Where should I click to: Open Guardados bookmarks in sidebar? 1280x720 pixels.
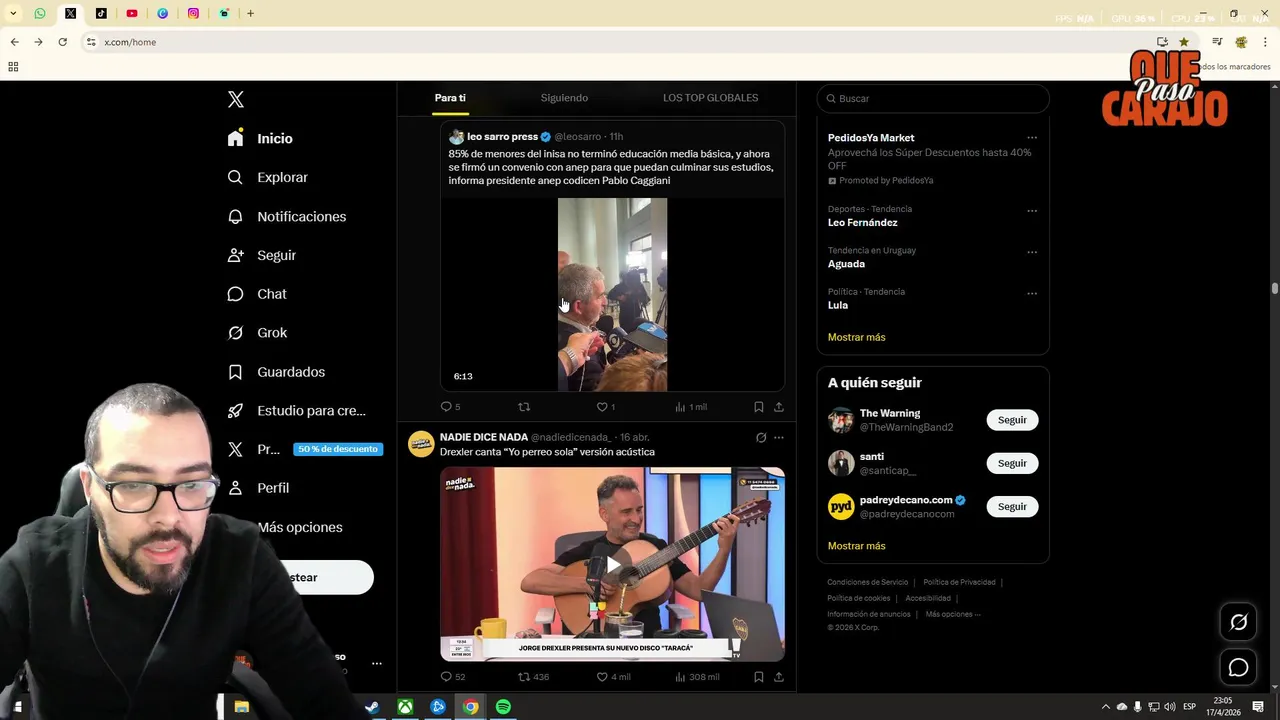(276, 372)
